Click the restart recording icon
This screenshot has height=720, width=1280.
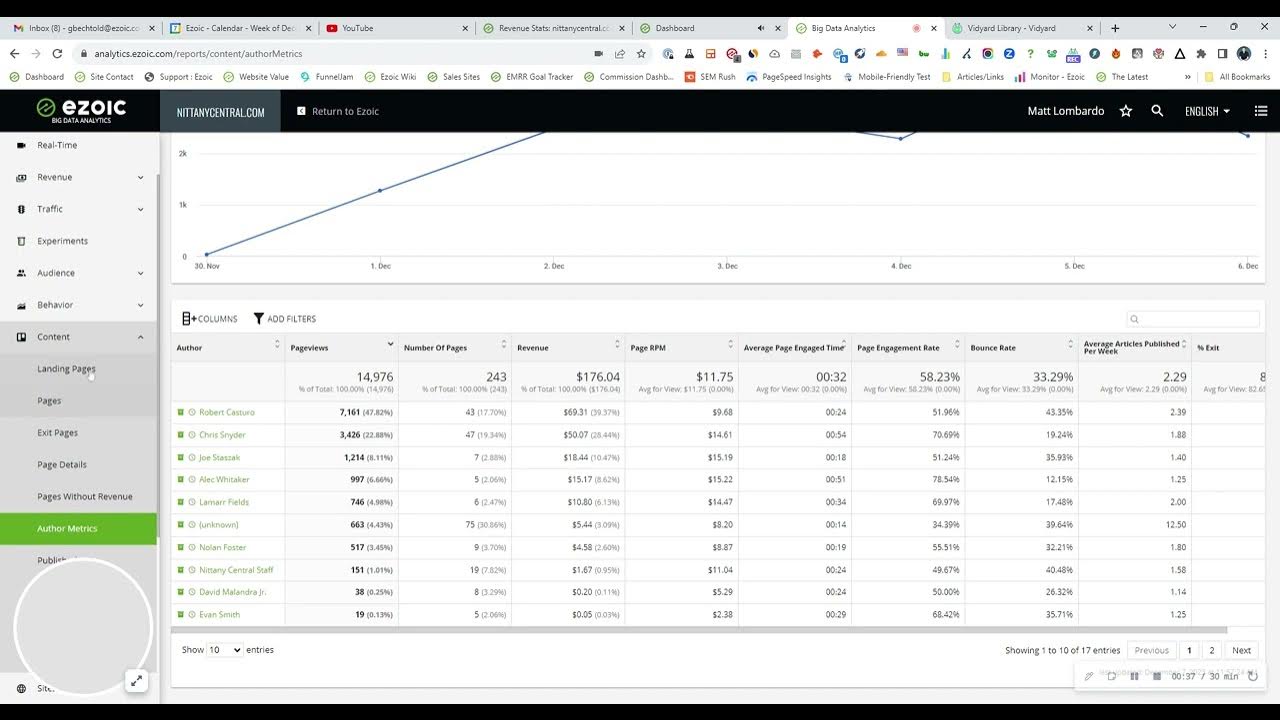pyautogui.click(x=1253, y=676)
